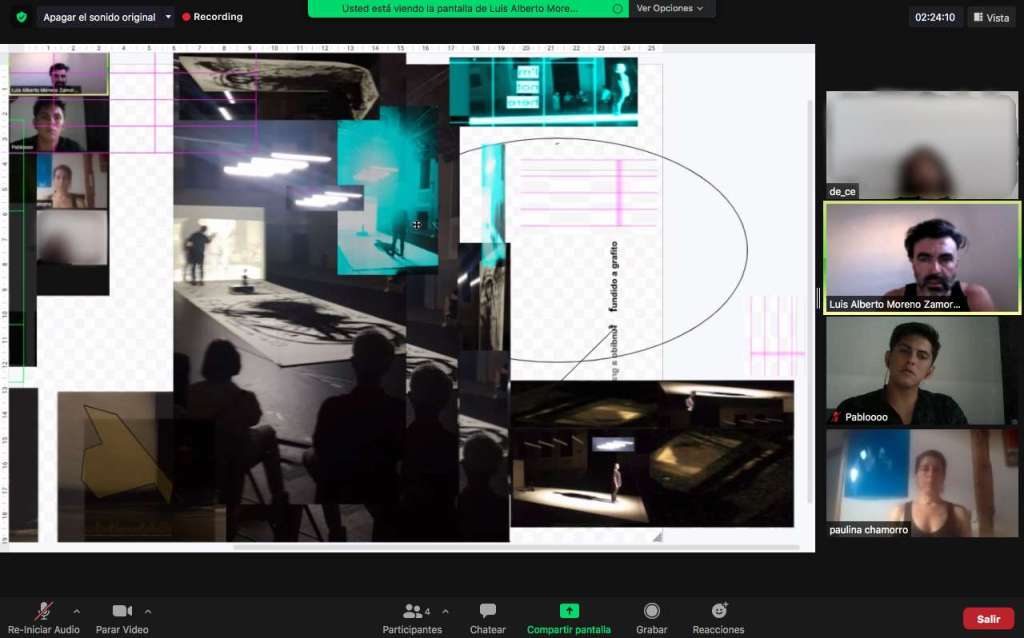This screenshot has height=638, width=1024.
Task: Expand the audio options arrow beside Re-iniciar Audio
Action: tap(76, 611)
